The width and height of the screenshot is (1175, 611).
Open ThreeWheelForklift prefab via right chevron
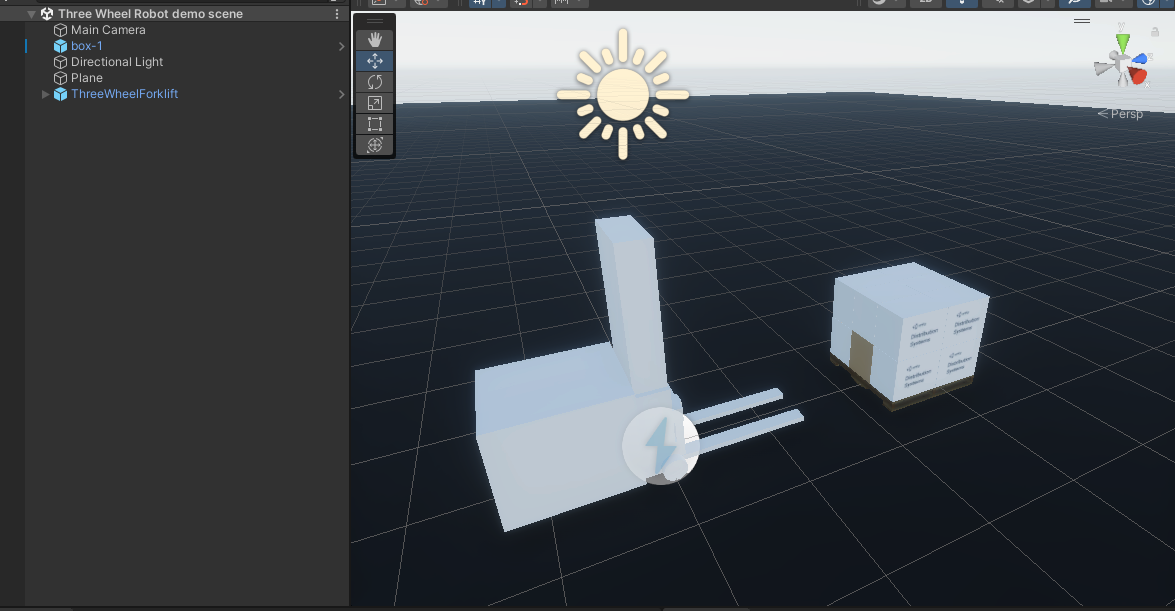[342, 94]
